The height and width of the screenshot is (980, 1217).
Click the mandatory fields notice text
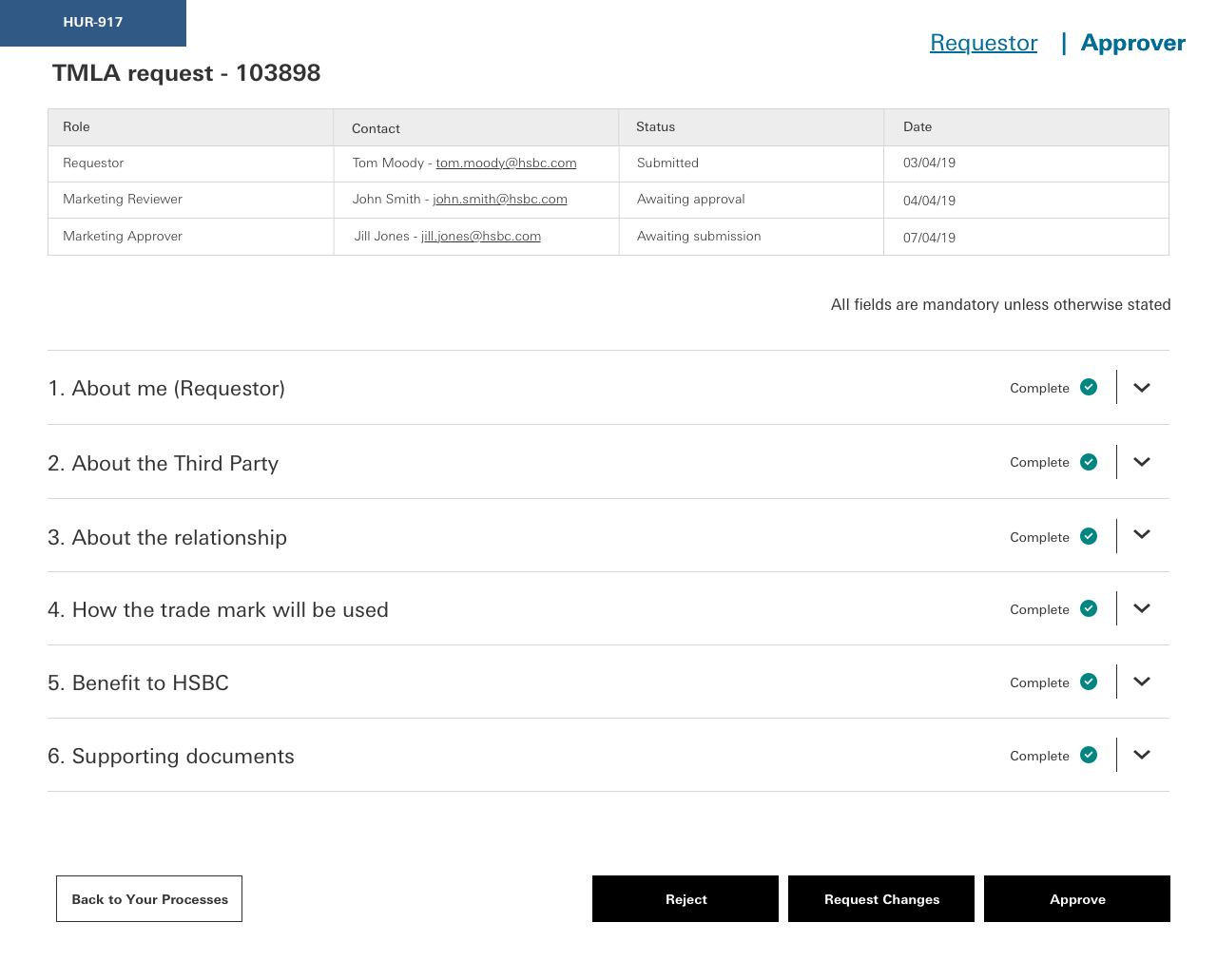tap(1000, 304)
